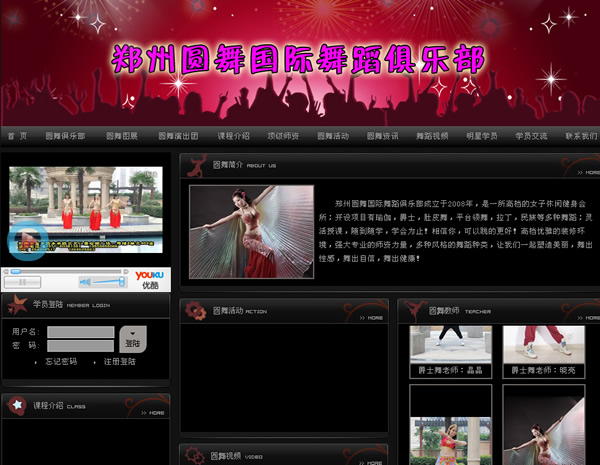Open 圆舞演出团 in the nav bar

[x=178, y=136]
